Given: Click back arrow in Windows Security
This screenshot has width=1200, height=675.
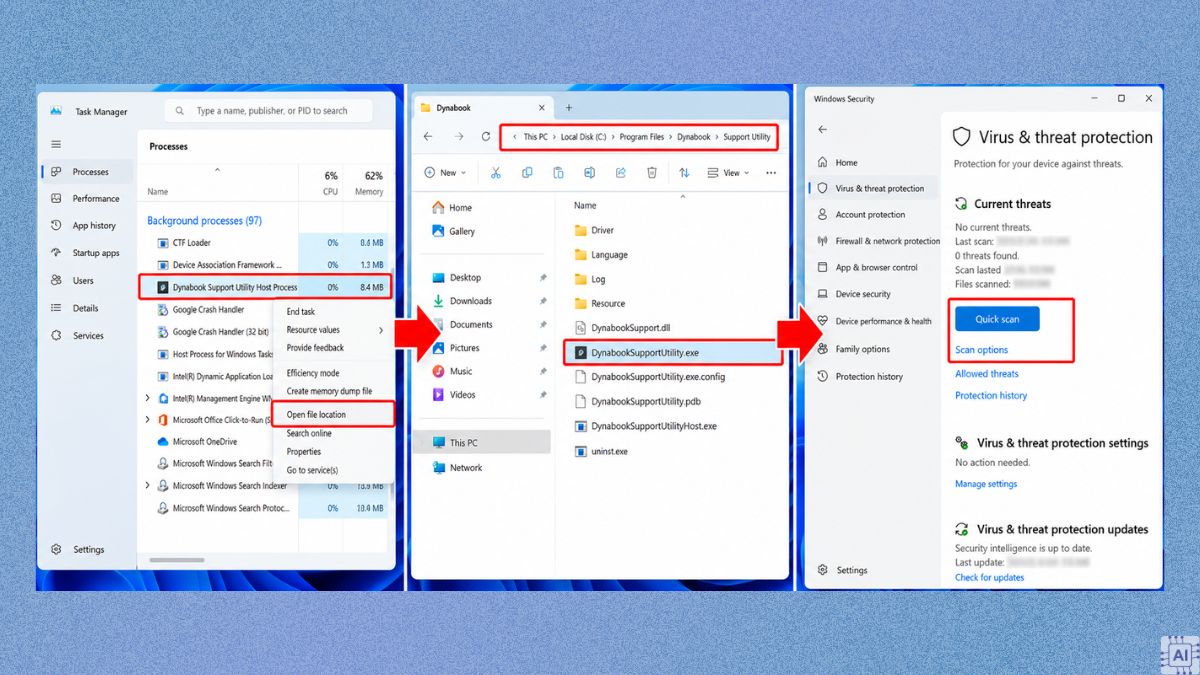Looking at the screenshot, I should [823, 130].
